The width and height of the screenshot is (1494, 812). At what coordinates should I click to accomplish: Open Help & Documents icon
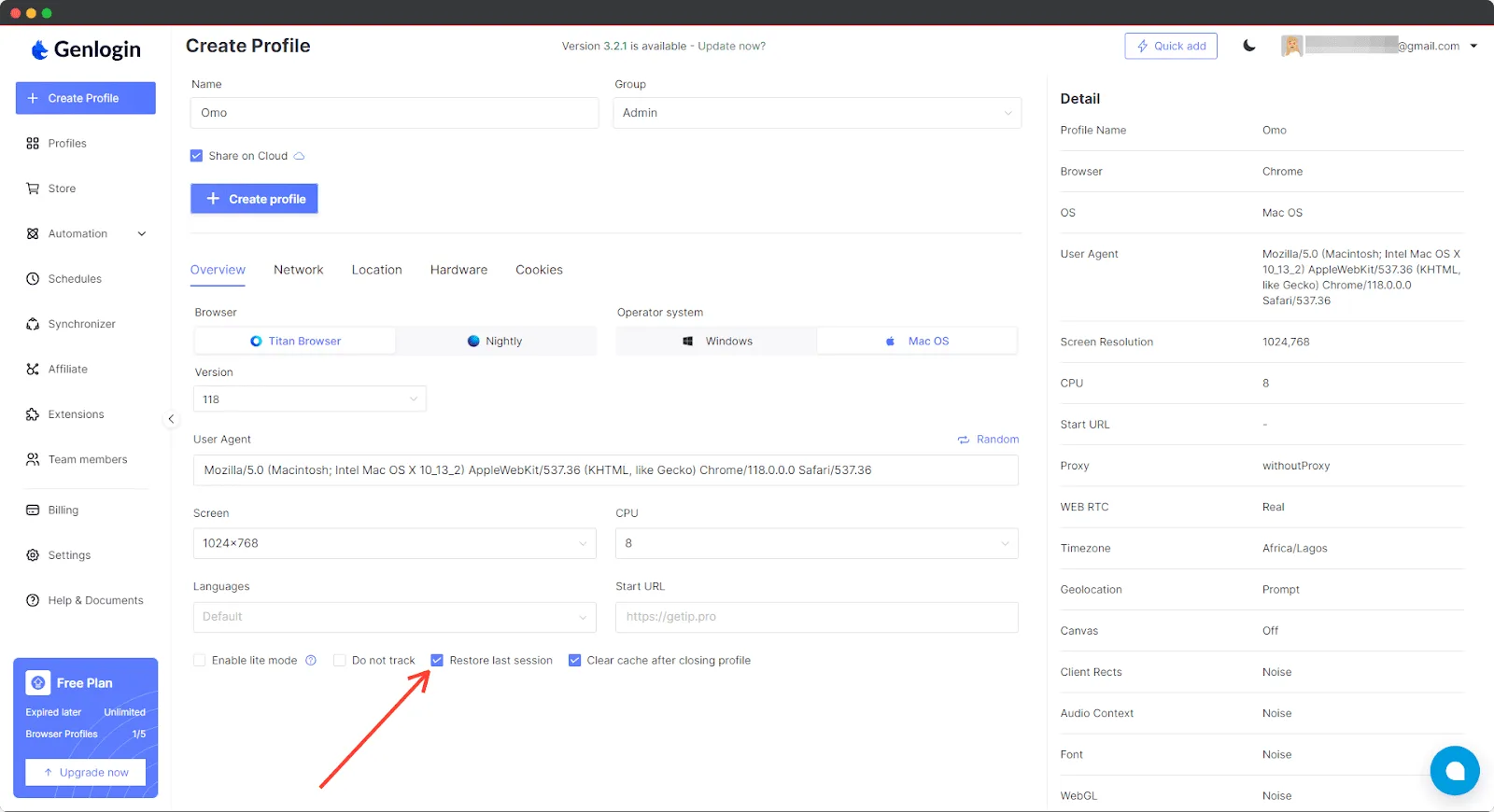pyautogui.click(x=33, y=600)
